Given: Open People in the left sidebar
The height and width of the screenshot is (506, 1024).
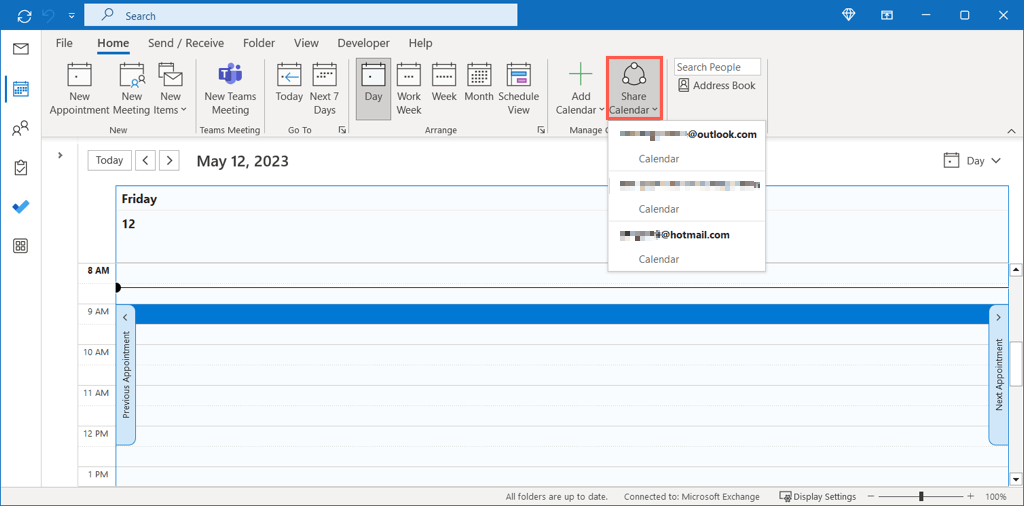Looking at the screenshot, I should tap(21, 129).
